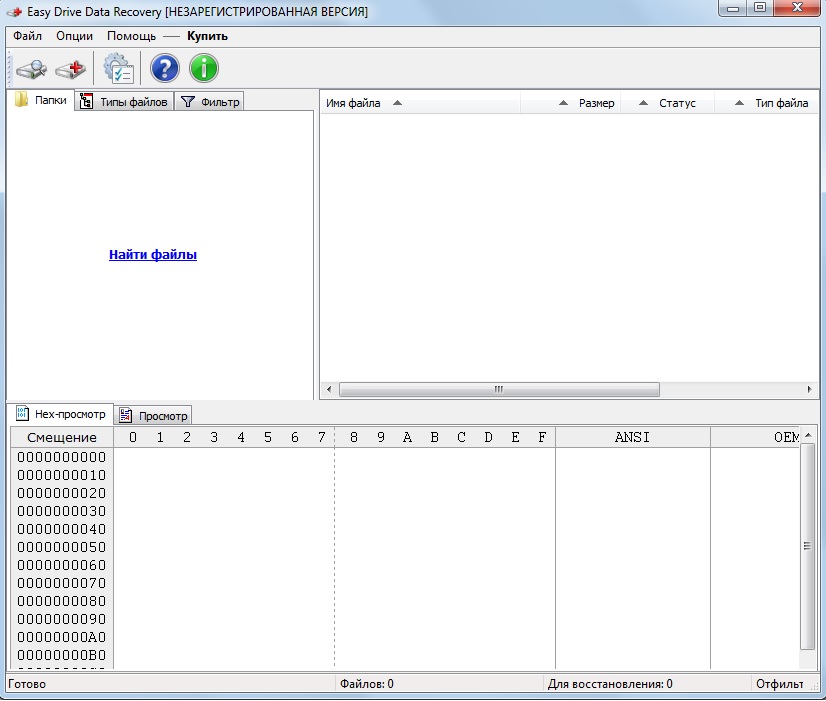Click the hex view vertical scrollbar thumb

[x=807, y=546]
